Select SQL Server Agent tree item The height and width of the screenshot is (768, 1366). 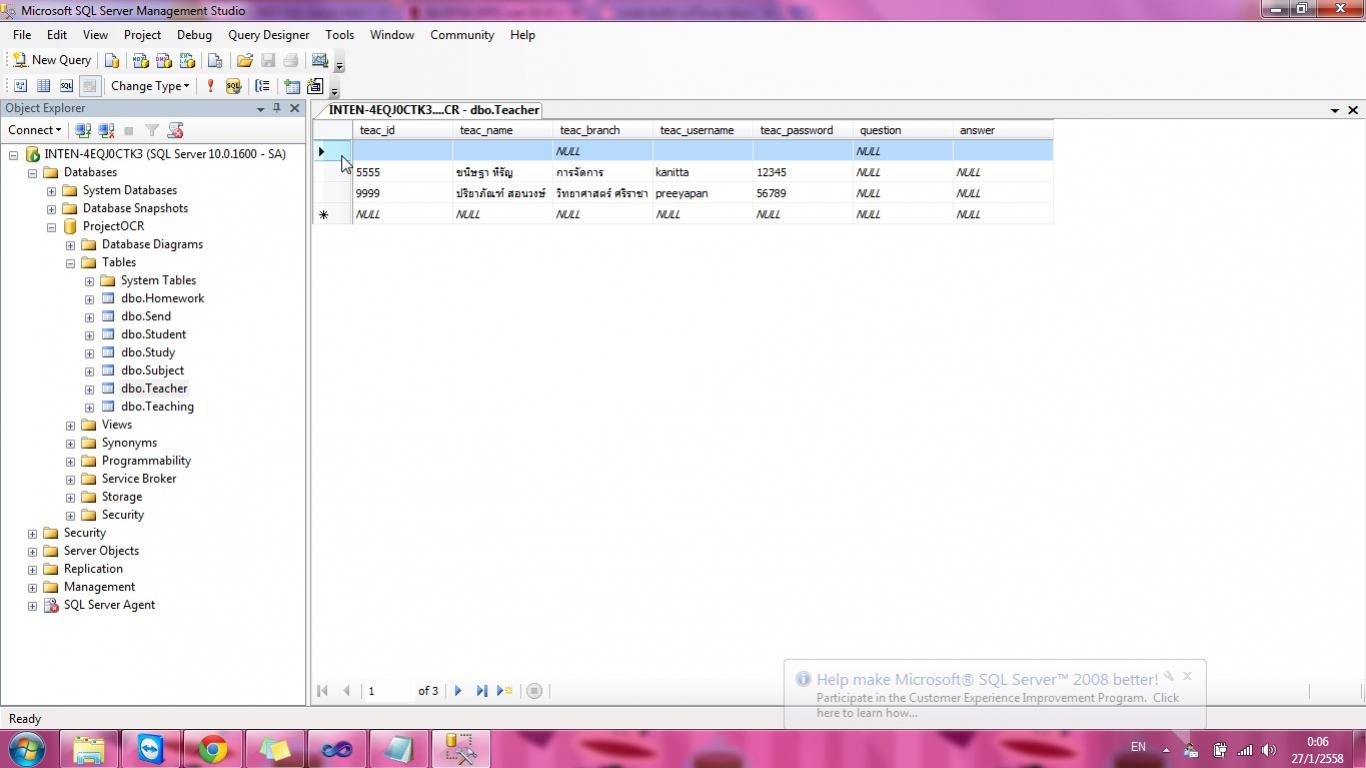click(x=109, y=605)
